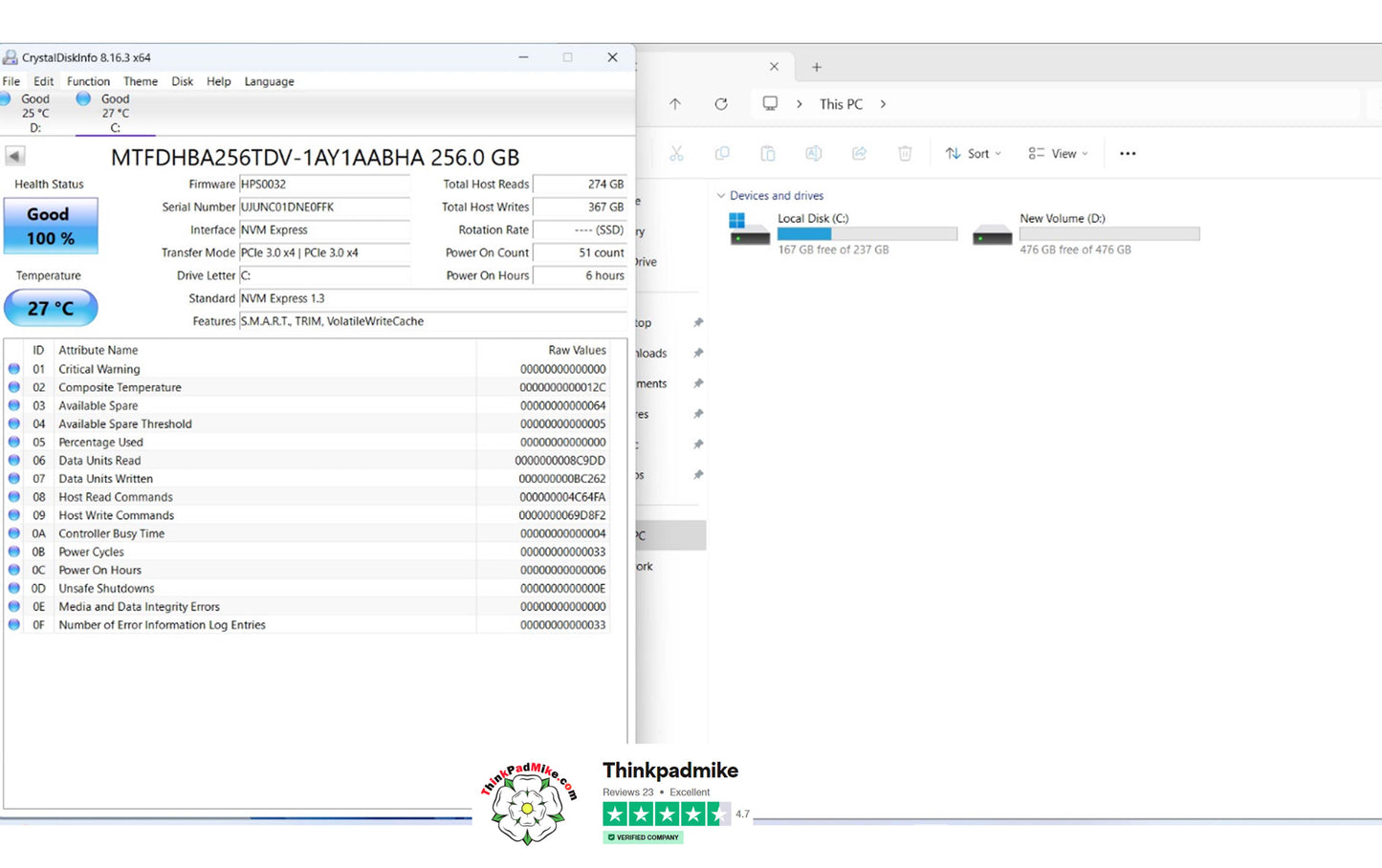This screenshot has height=868, width=1382.
Task: Click the Power On Hours value 6 hours
Action: click(580, 276)
